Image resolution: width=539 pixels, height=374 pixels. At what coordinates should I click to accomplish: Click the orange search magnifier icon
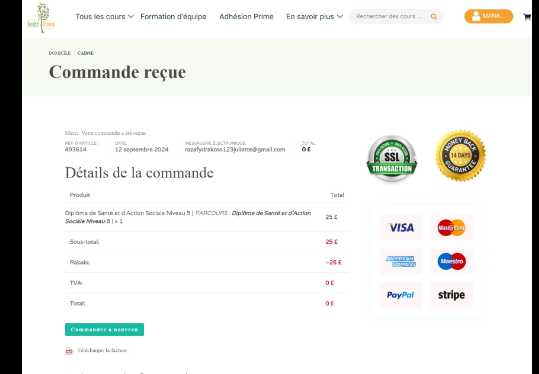[434, 16]
